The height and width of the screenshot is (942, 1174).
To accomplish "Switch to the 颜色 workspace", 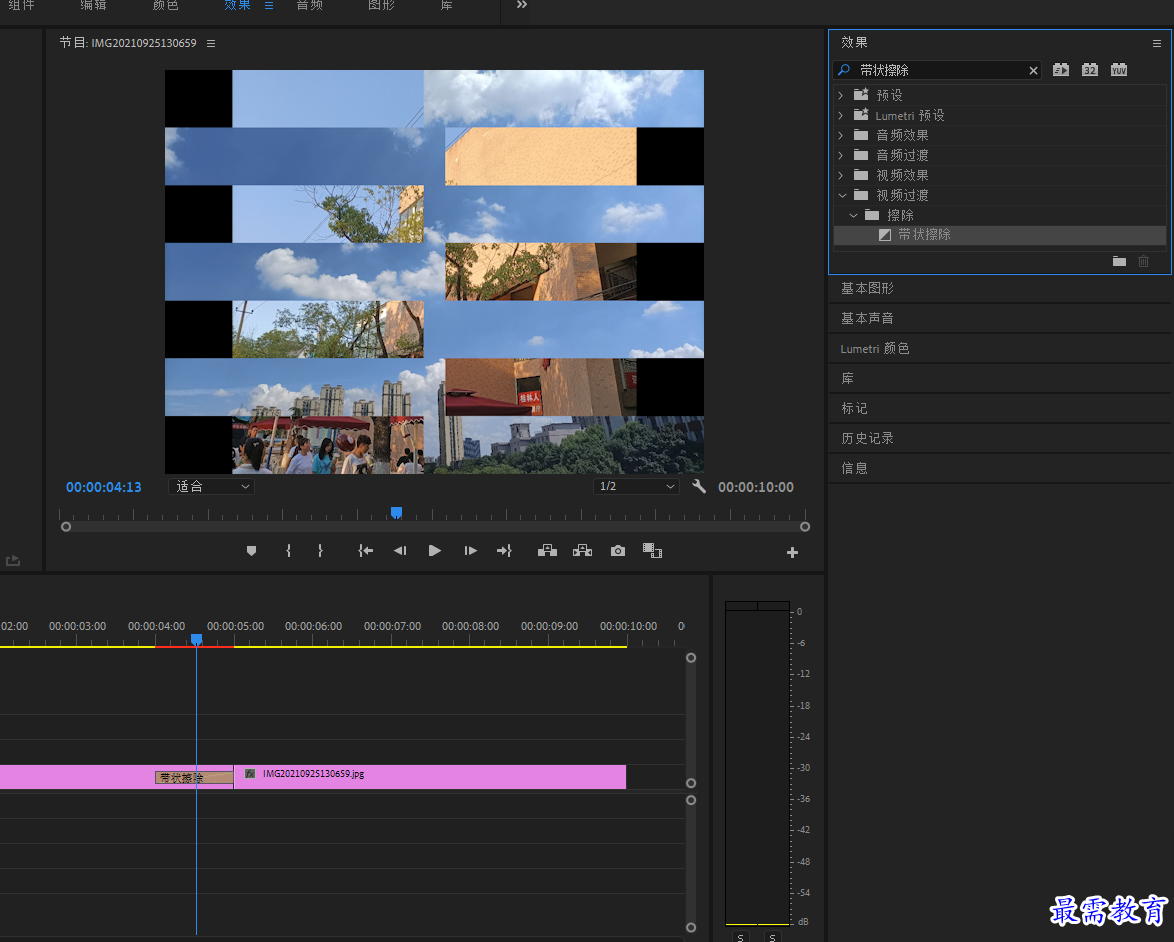I will tap(165, 5).
